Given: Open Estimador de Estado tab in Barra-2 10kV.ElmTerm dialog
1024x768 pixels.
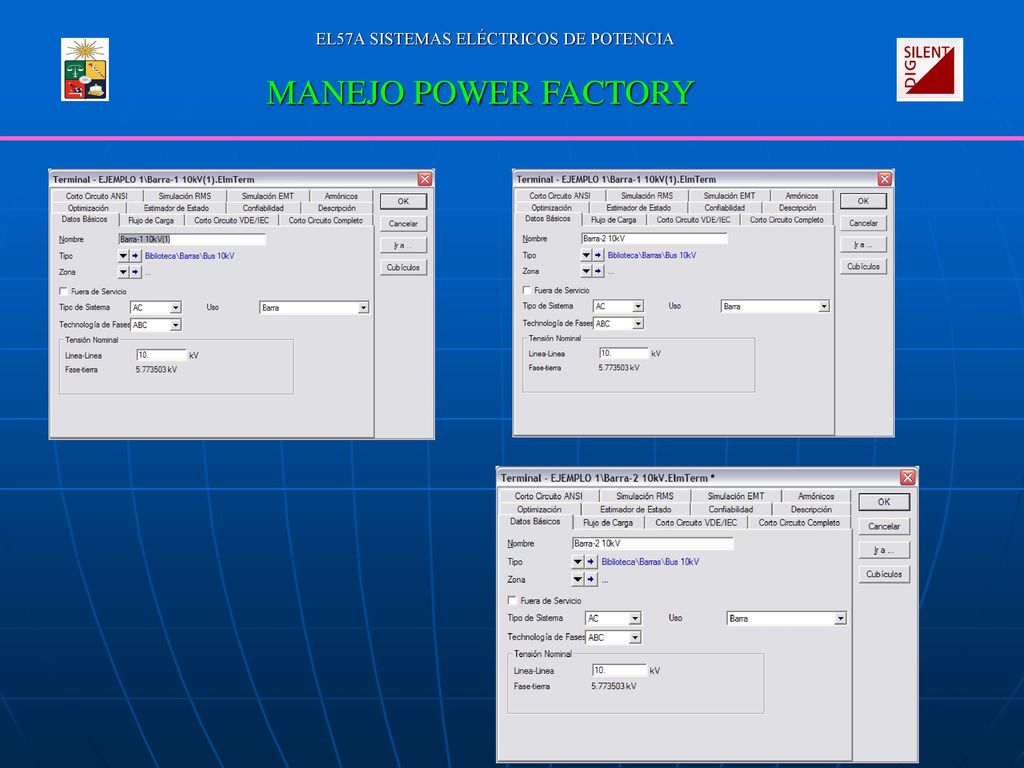Looking at the screenshot, I should coord(635,509).
